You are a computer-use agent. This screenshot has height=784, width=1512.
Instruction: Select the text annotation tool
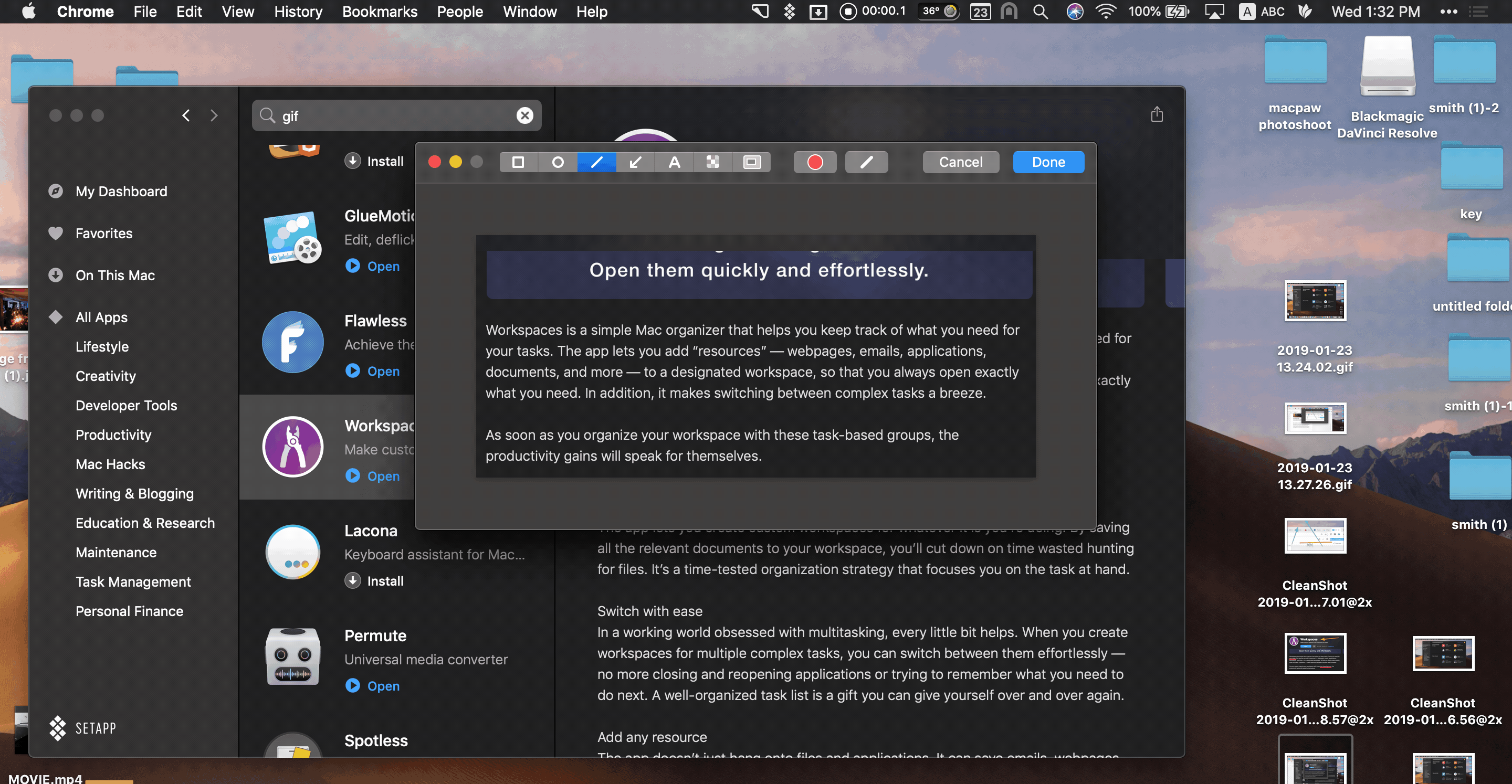[673, 162]
